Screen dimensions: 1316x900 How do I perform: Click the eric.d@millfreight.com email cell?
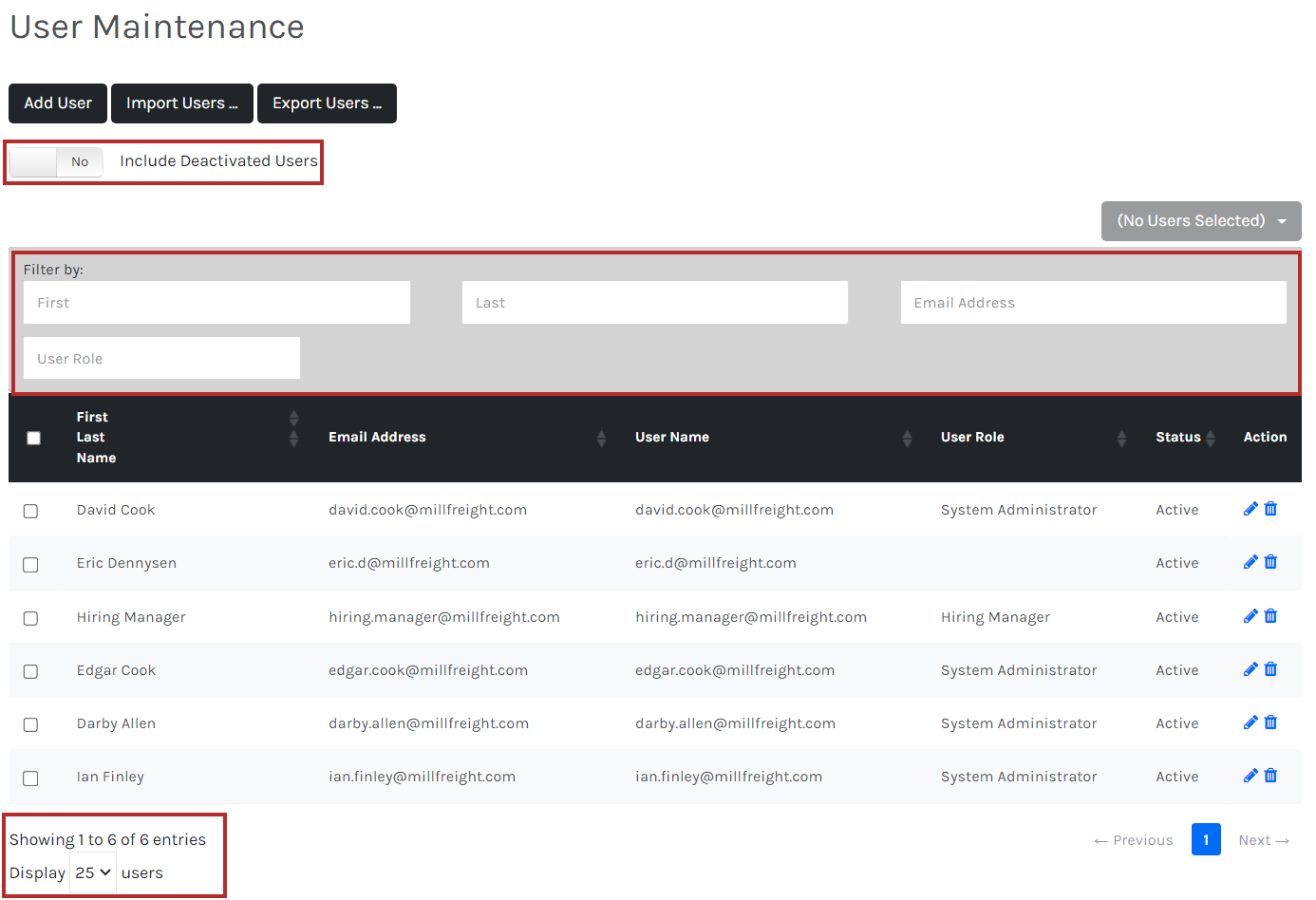click(409, 563)
